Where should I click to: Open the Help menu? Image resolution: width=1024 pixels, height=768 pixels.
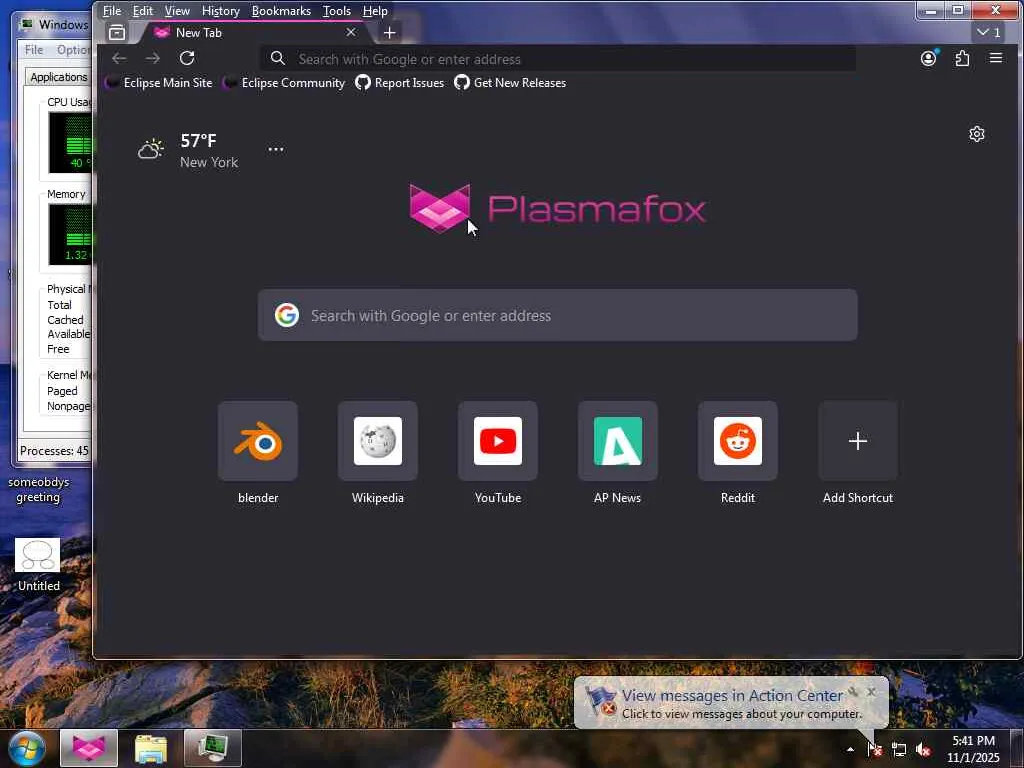point(376,10)
